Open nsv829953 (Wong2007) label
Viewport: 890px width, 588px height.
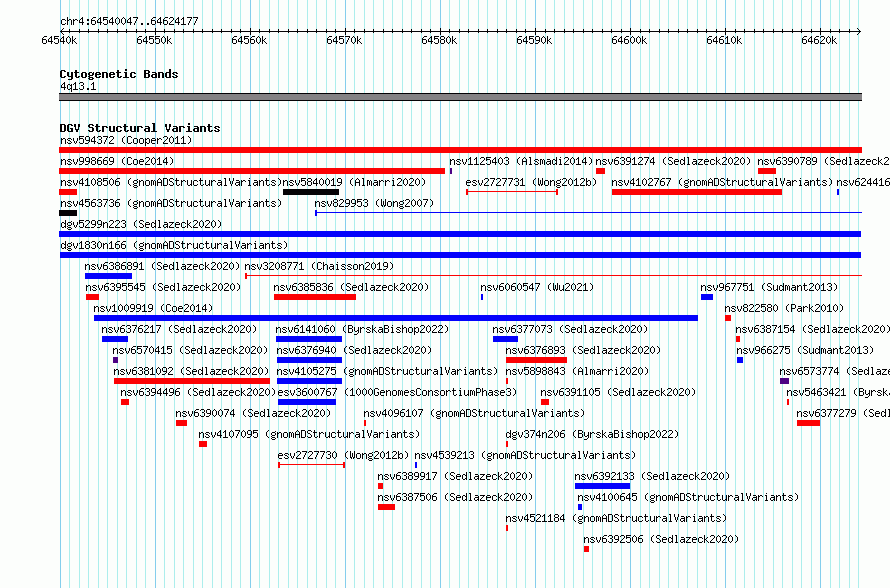pyautogui.click(x=374, y=203)
